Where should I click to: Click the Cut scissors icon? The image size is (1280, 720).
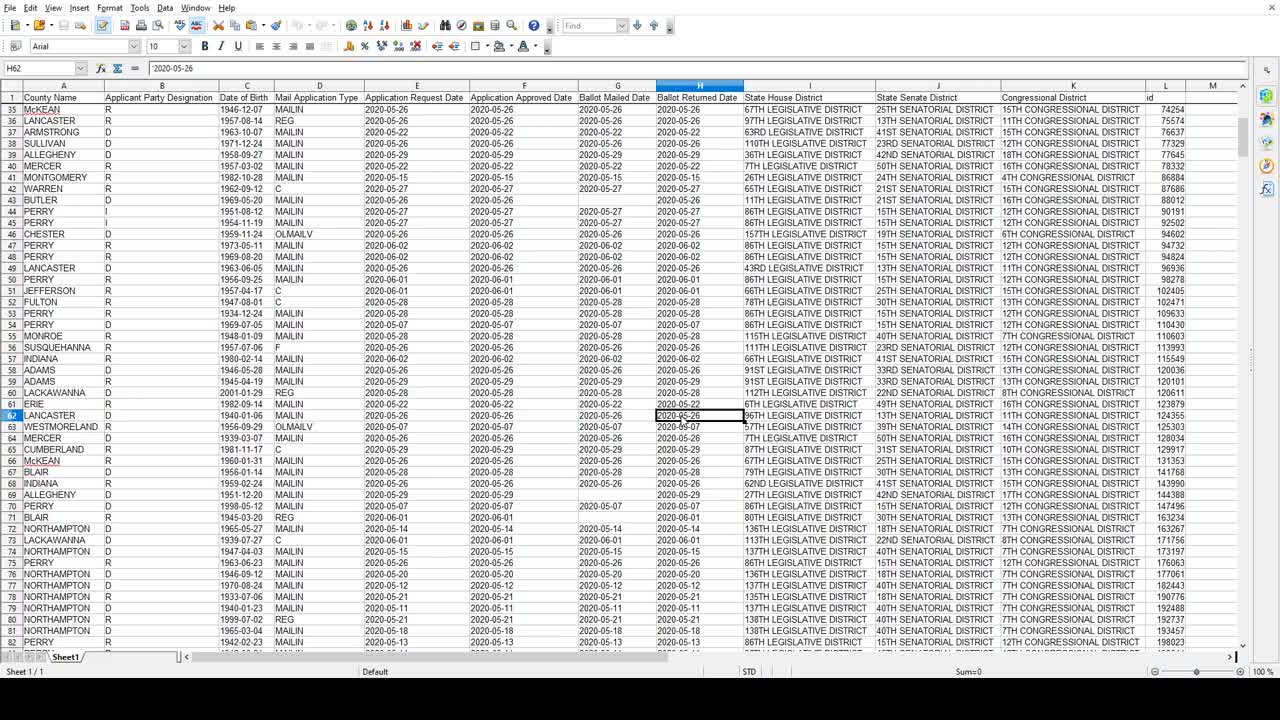tap(218, 25)
